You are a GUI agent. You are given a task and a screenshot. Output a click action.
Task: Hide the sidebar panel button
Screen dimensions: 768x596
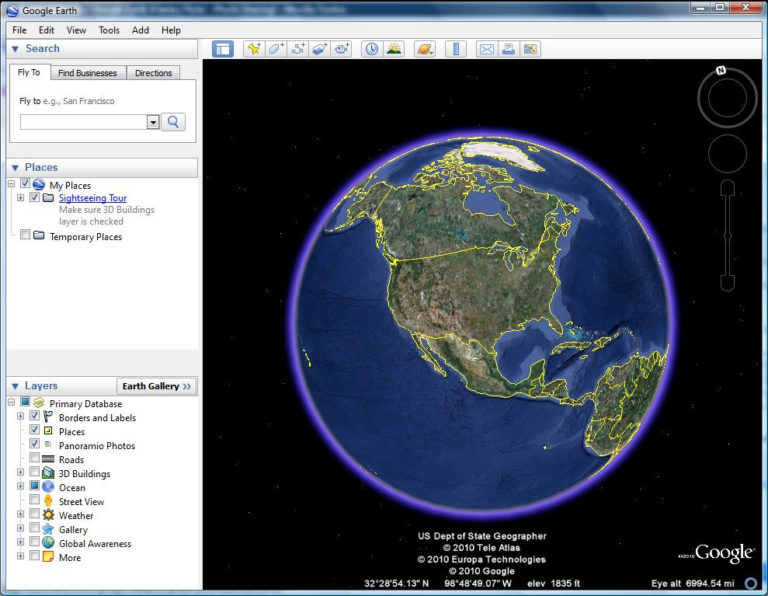pyautogui.click(x=223, y=49)
